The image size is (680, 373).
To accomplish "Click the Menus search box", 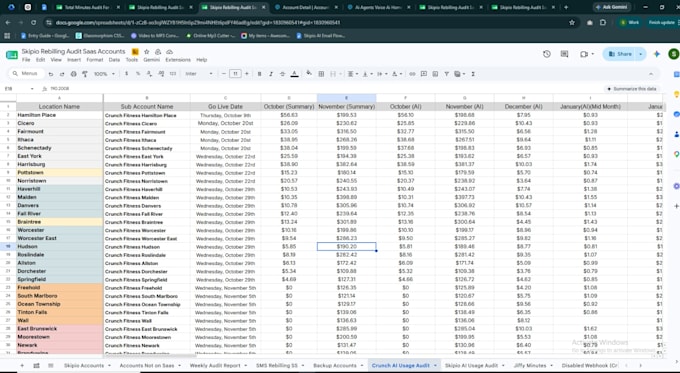I will click(27, 74).
